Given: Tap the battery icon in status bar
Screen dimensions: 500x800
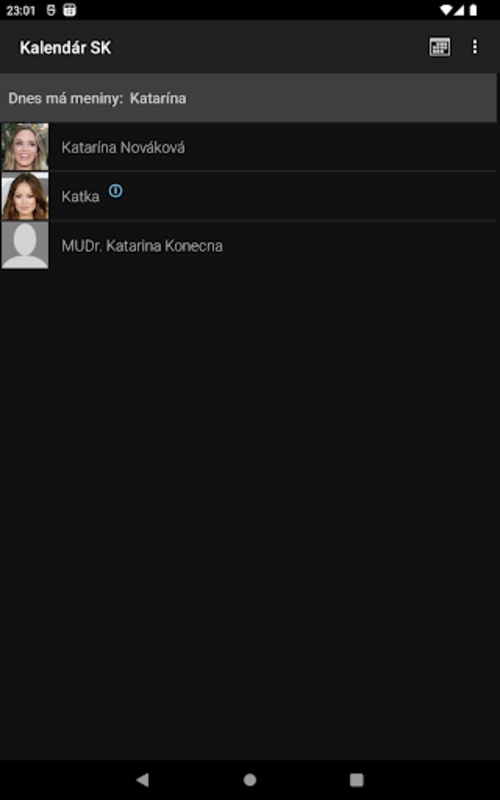Looking at the screenshot, I should (x=473, y=10).
